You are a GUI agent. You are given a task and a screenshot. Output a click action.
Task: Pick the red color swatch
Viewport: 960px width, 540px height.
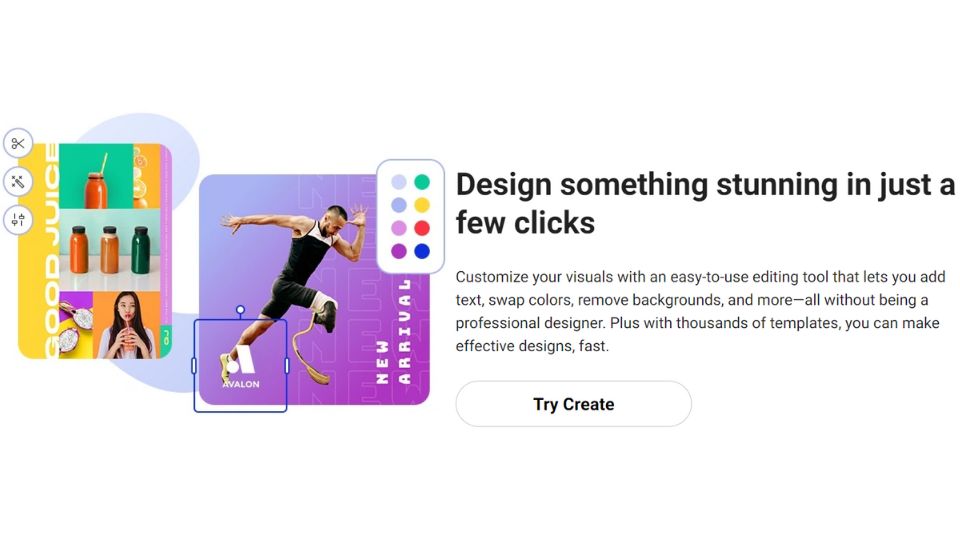click(x=422, y=228)
